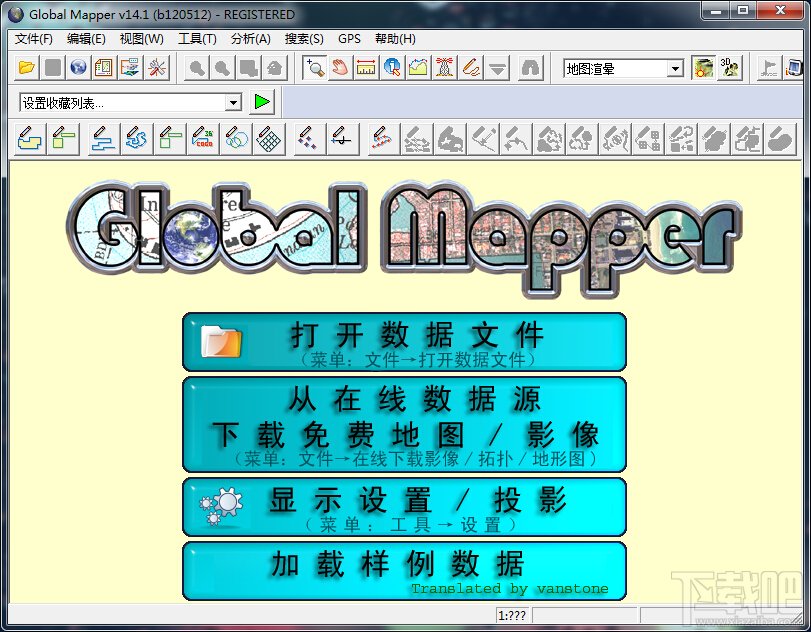
Task: Click the binoculars search icon
Action: [531, 68]
